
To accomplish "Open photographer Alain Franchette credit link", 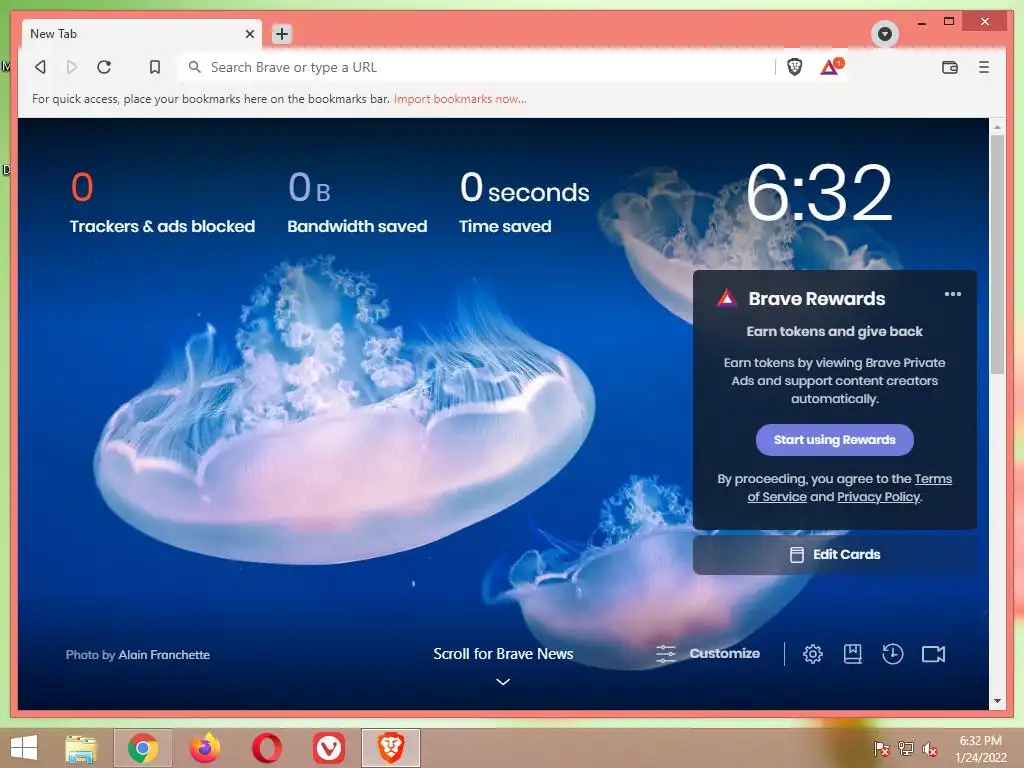I will (x=164, y=654).
